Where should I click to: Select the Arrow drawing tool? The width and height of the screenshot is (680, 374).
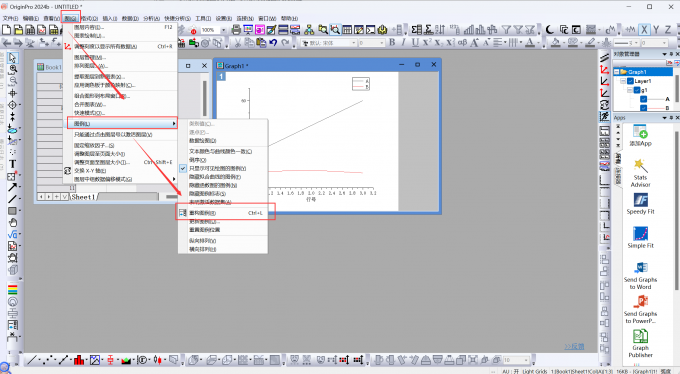[x=12, y=187]
